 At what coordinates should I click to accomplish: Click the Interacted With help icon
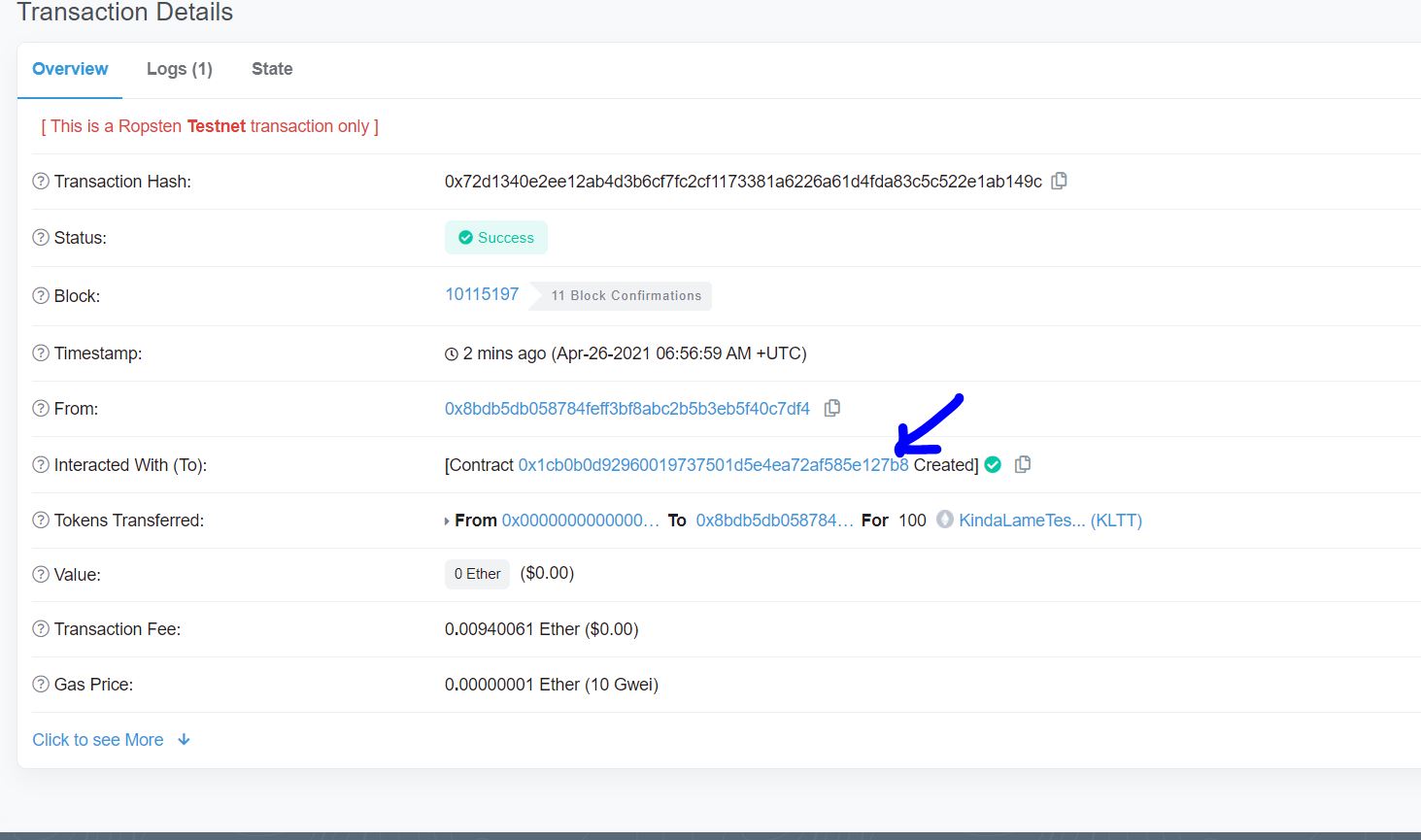click(41, 465)
